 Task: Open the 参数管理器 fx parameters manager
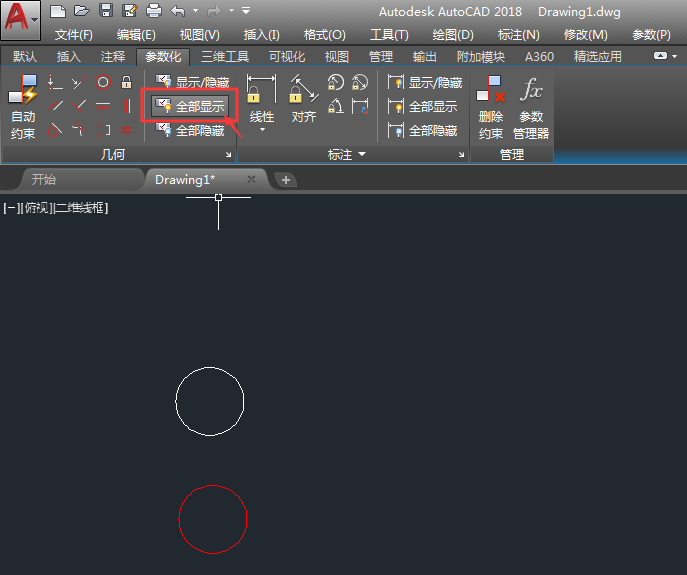531,107
